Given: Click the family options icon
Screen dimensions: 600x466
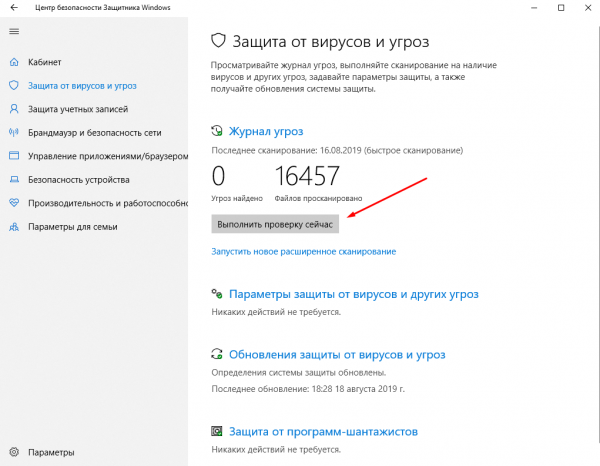Looking at the screenshot, I should click(x=14, y=227).
